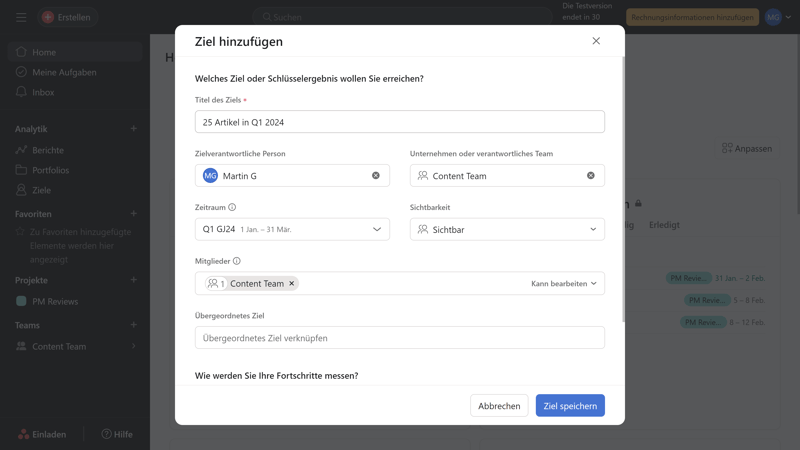Click Rechnungsinformationen hinzufügen button
The height and width of the screenshot is (450, 800).
coord(692,17)
